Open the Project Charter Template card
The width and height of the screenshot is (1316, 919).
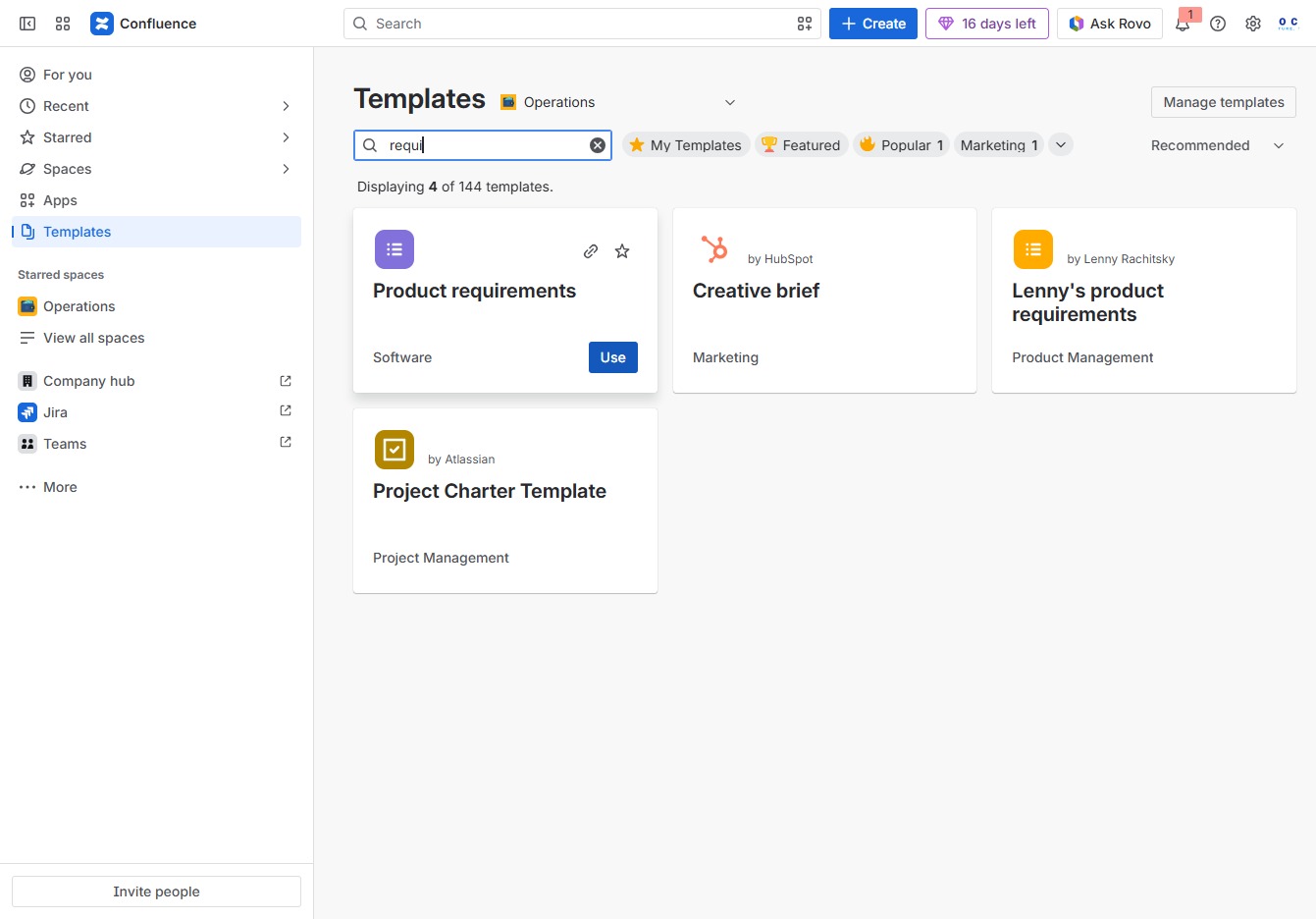[505, 501]
